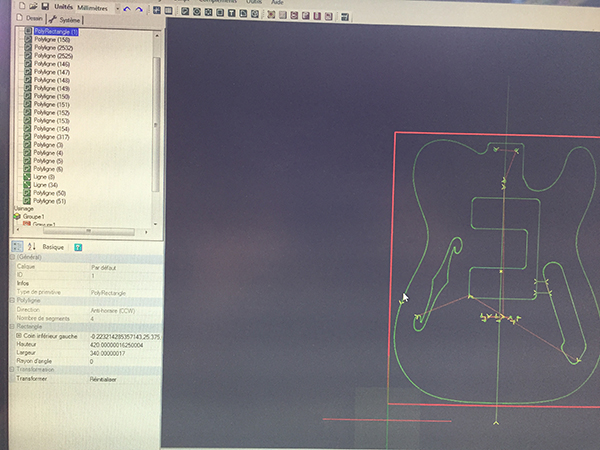
Task: Save the drawing with the floppy icon
Action: [x=45, y=6]
